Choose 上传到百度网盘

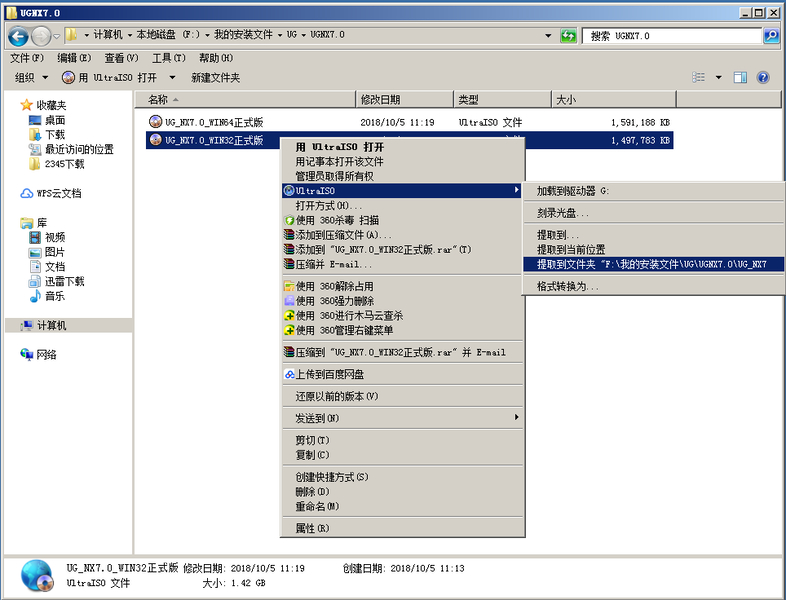pyautogui.click(x=403, y=374)
